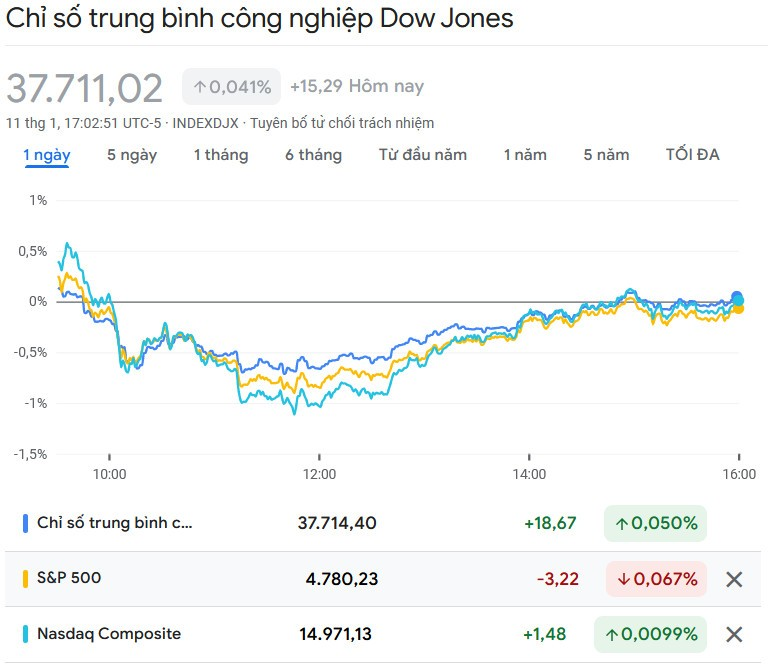Click the Dow Jones endpoint dot on chart
The width and height of the screenshot is (768, 666).
click(738, 297)
